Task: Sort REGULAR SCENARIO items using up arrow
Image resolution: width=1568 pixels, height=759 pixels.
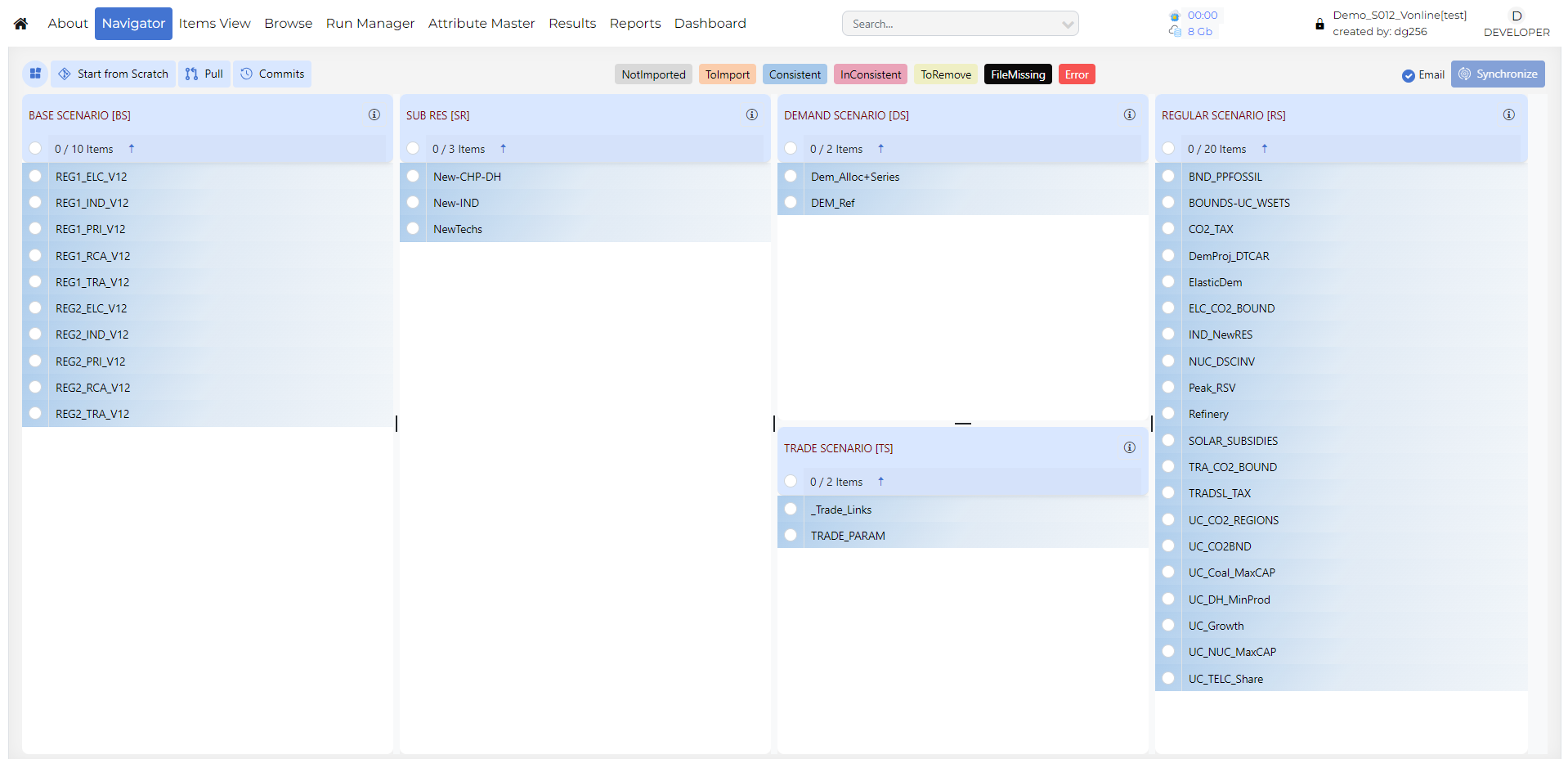Action: click(x=1265, y=149)
